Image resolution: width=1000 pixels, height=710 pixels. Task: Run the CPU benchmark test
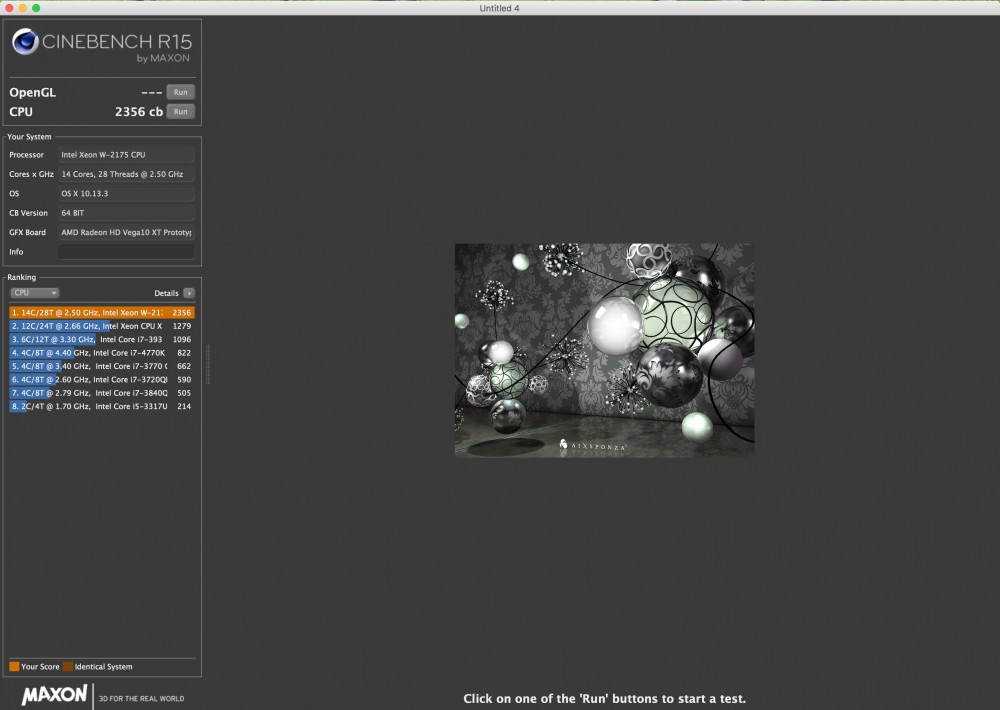(x=180, y=112)
